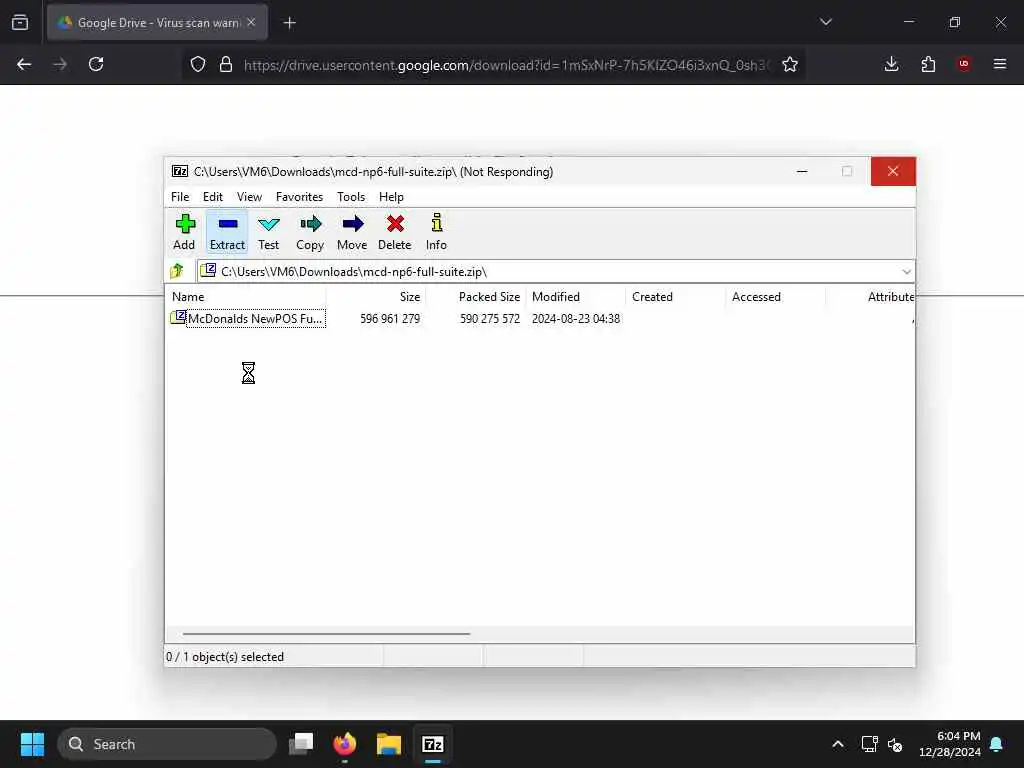Click the 7-Zip title bar app icon

click(x=180, y=171)
